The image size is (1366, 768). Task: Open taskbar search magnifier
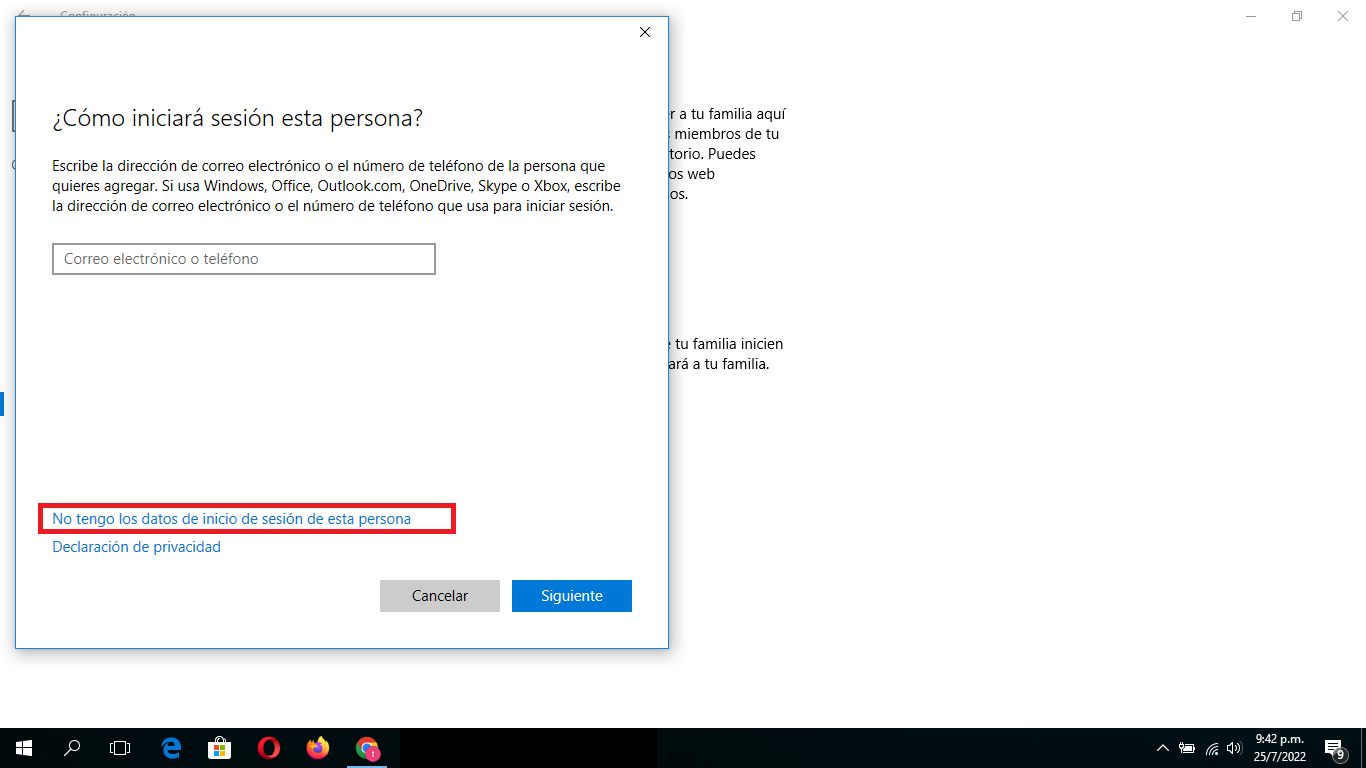pos(72,748)
